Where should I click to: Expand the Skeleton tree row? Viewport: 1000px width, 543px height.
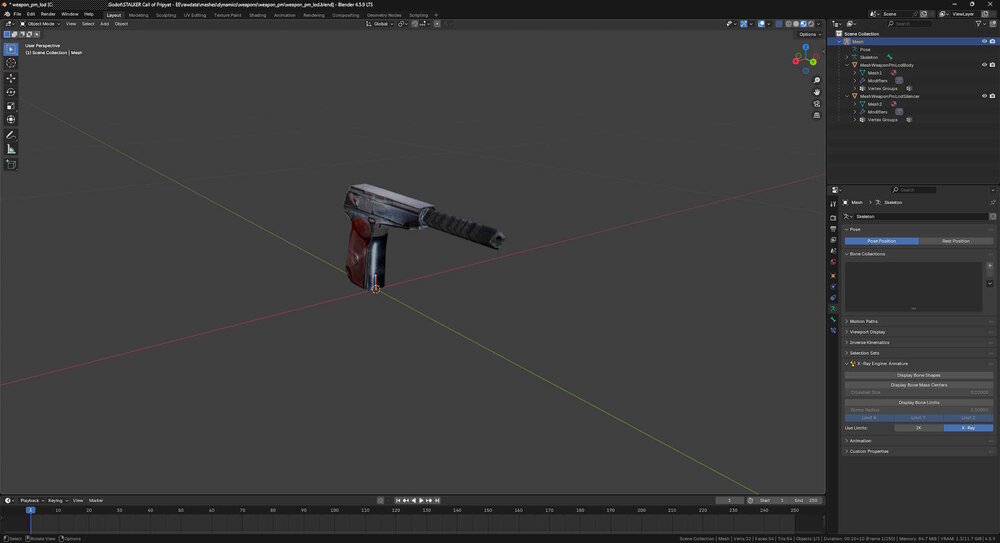click(847, 57)
